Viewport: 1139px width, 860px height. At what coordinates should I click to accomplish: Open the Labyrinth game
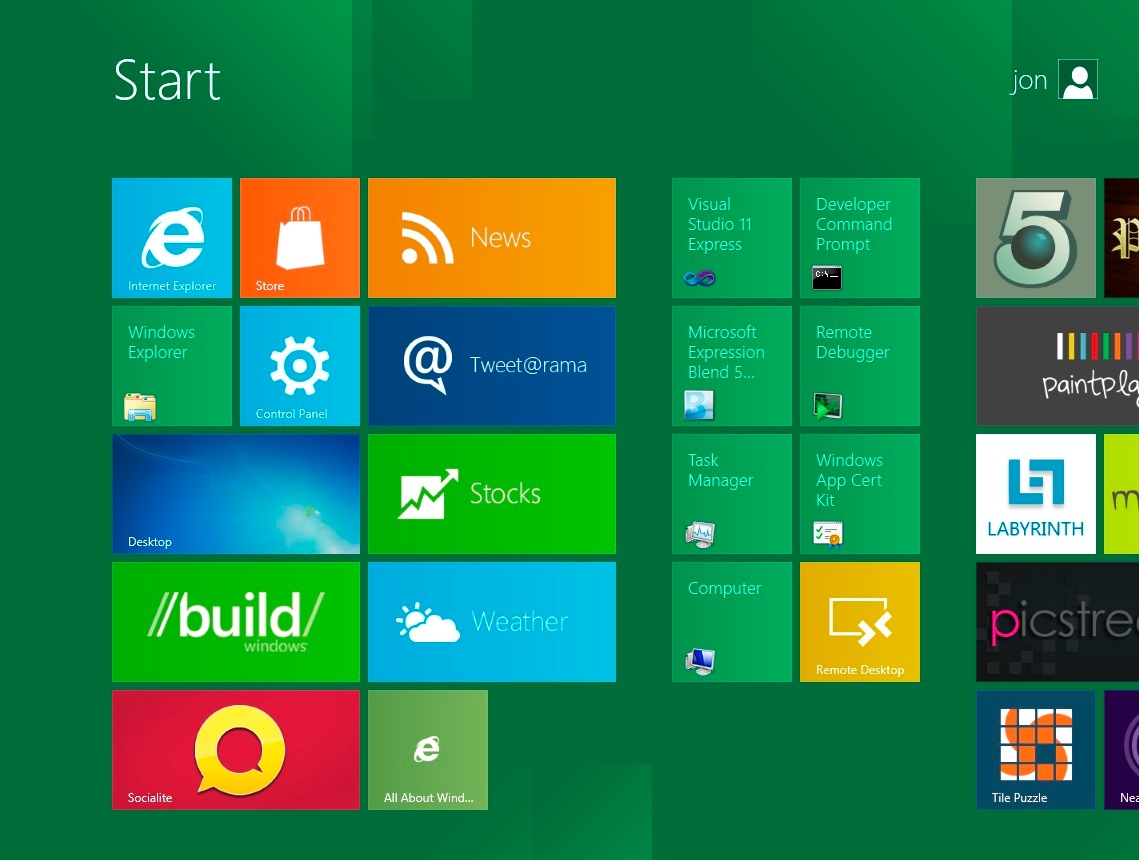point(1035,493)
